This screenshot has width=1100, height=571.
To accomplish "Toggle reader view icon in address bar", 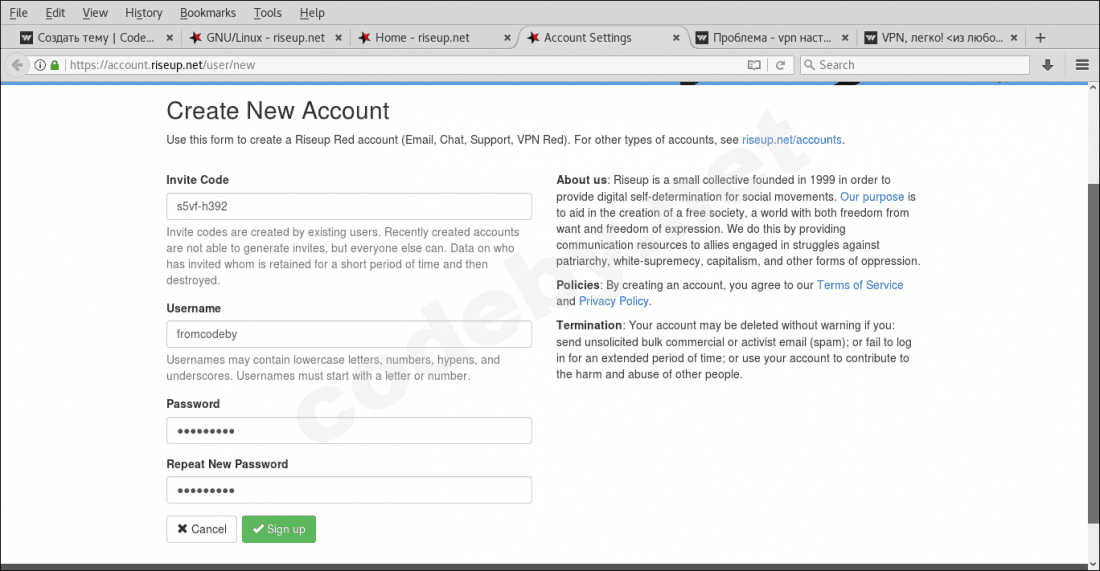I will click(x=755, y=65).
